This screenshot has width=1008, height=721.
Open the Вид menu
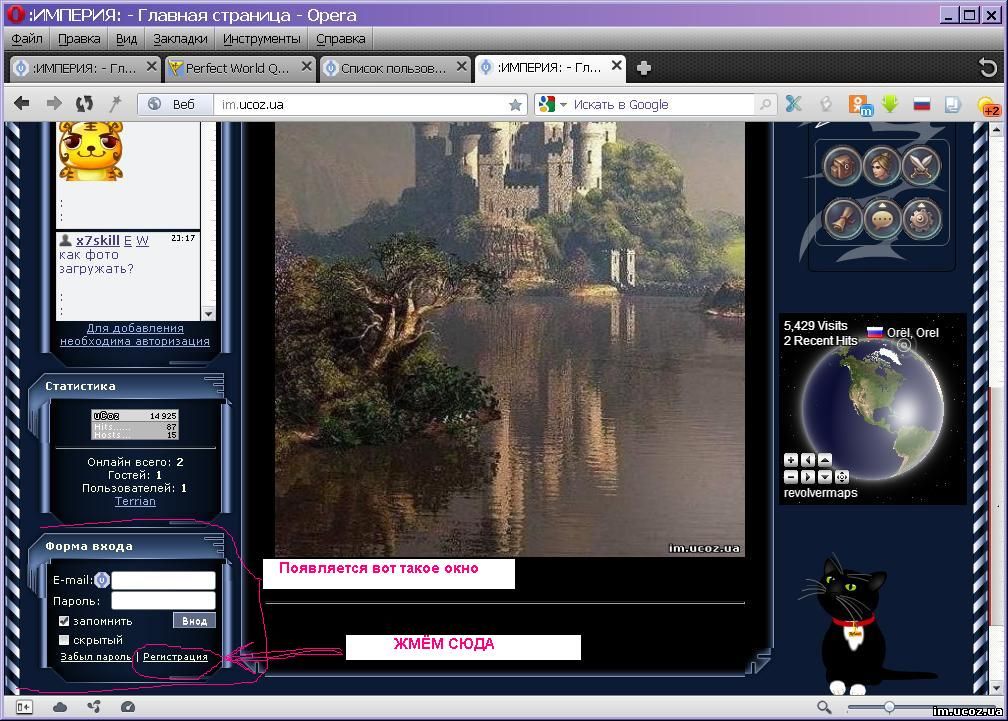pyautogui.click(x=127, y=39)
